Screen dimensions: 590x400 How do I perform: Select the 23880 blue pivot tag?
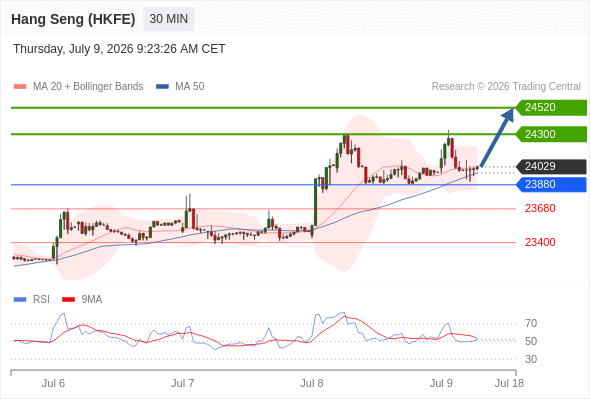(551, 184)
